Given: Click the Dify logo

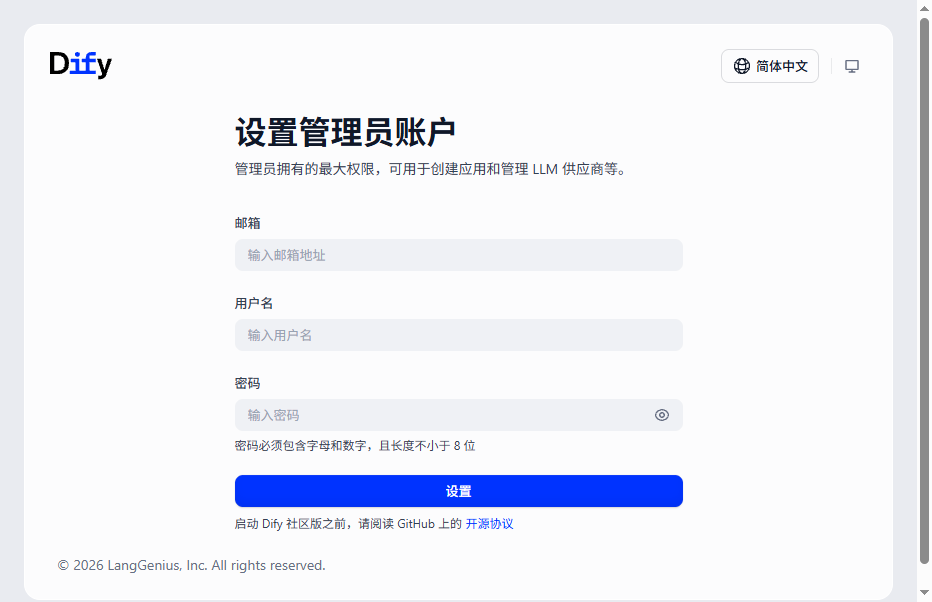Looking at the screenshot, I should tap(80, 64).
